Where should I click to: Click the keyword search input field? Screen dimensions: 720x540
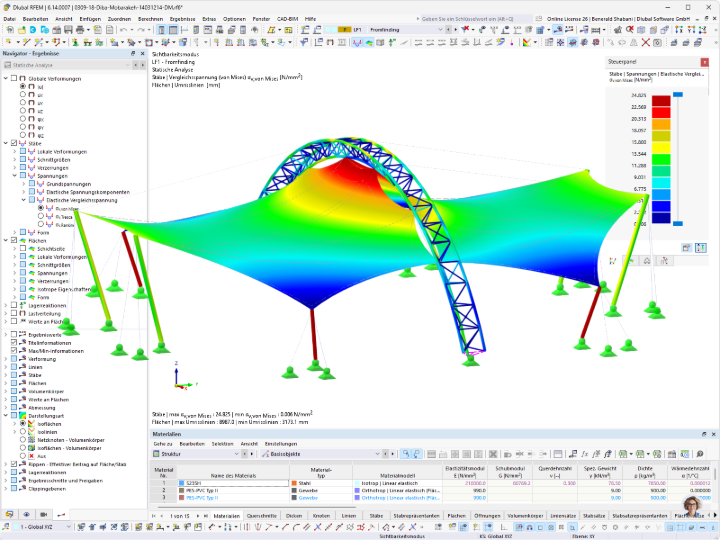pyautogui.click(x=476, y=19)
